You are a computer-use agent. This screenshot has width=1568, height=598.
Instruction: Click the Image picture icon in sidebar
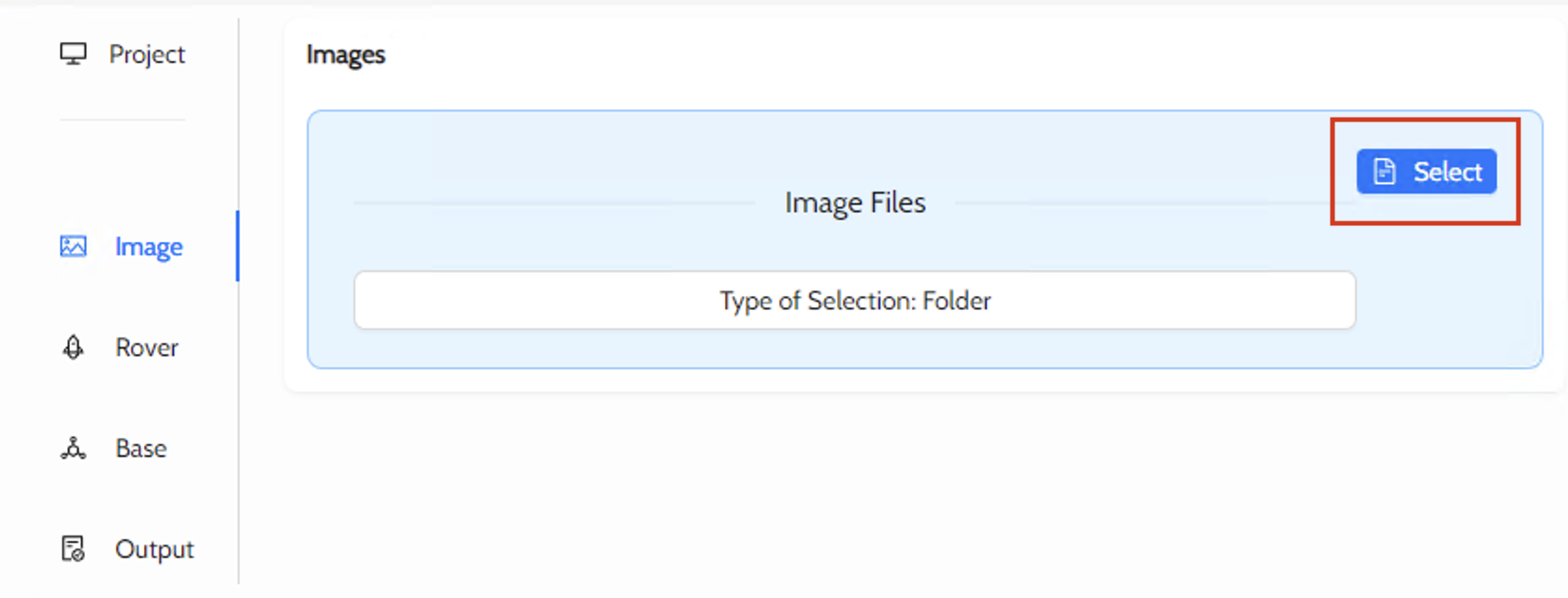[73, 247]
